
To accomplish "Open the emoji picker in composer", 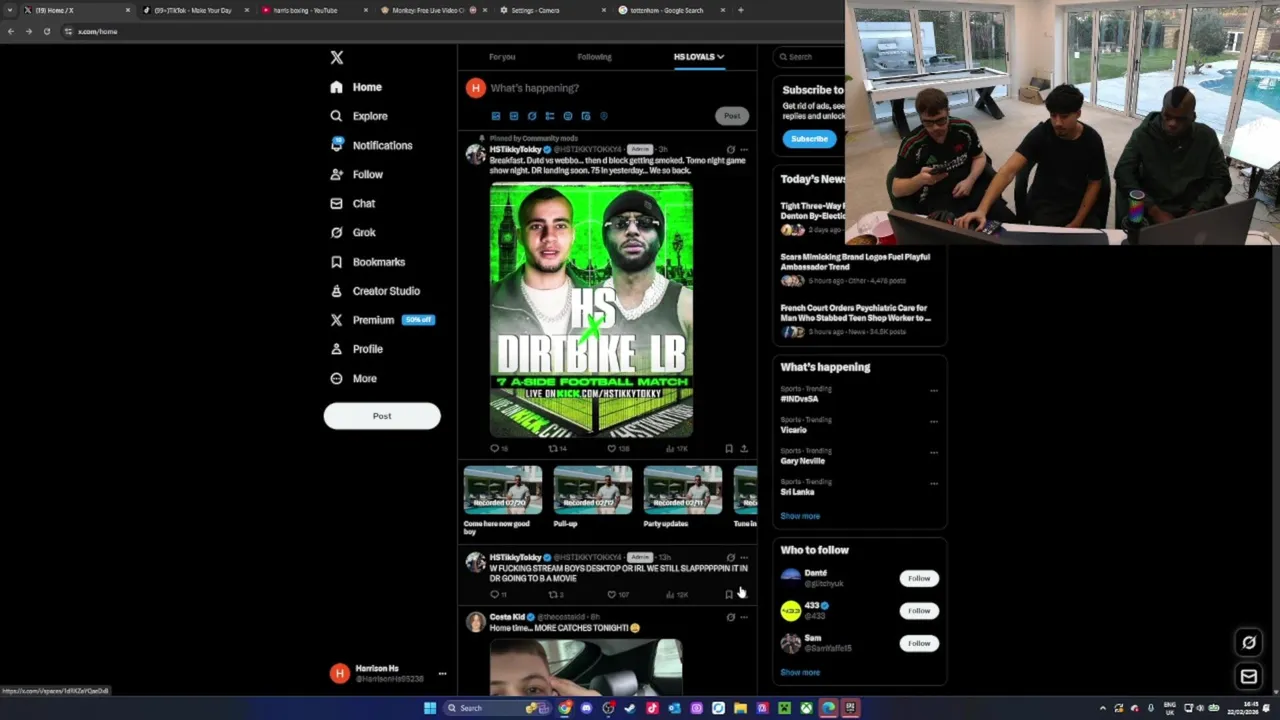I will coord(568,116).
